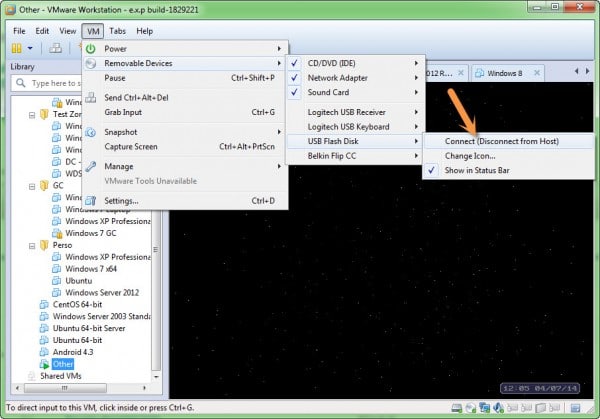This screenshot has width=600, height=419.
Task: Click the Library search field
Action: coord(48,83)
